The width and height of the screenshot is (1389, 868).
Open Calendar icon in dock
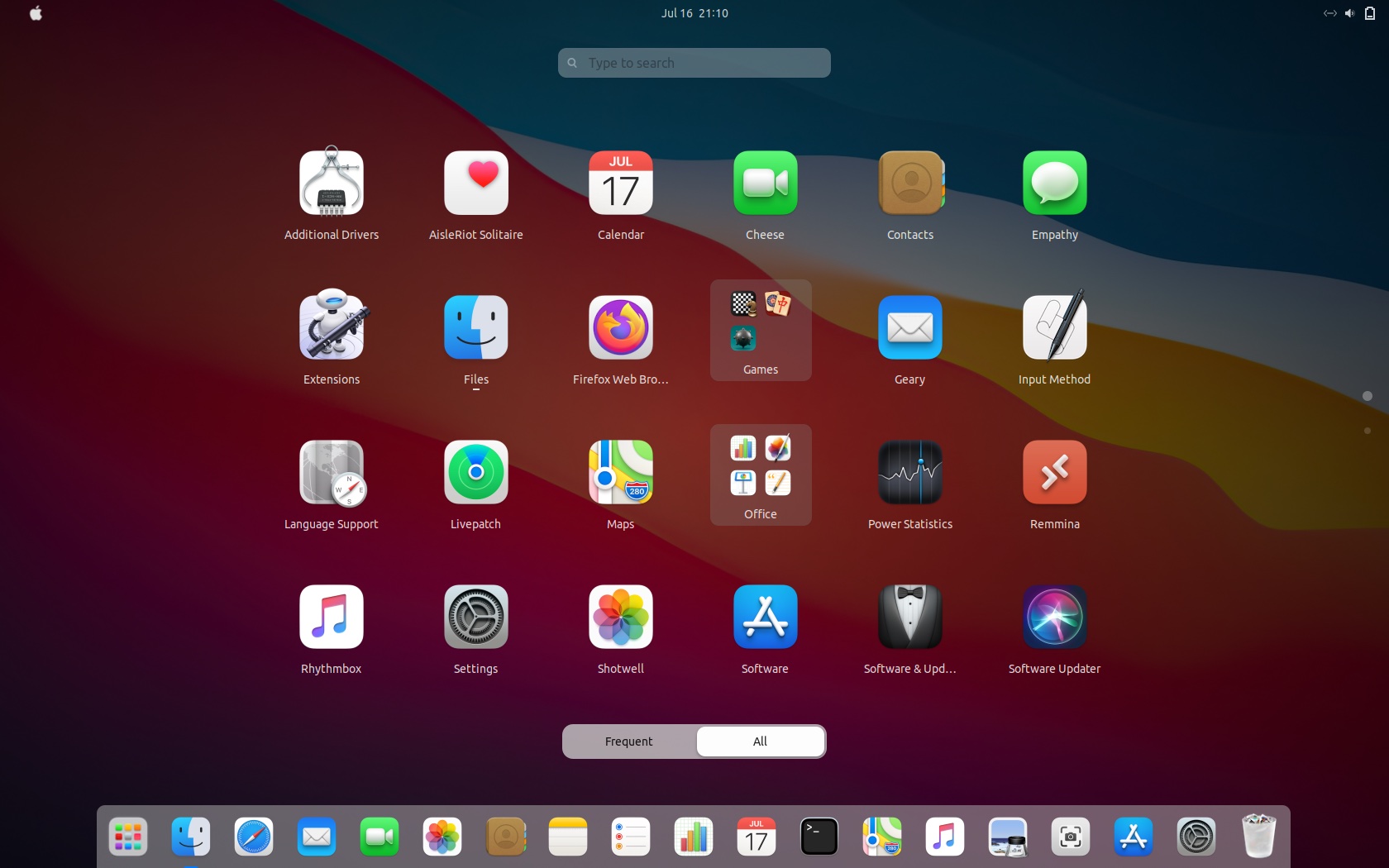click(x=757, y=837)
